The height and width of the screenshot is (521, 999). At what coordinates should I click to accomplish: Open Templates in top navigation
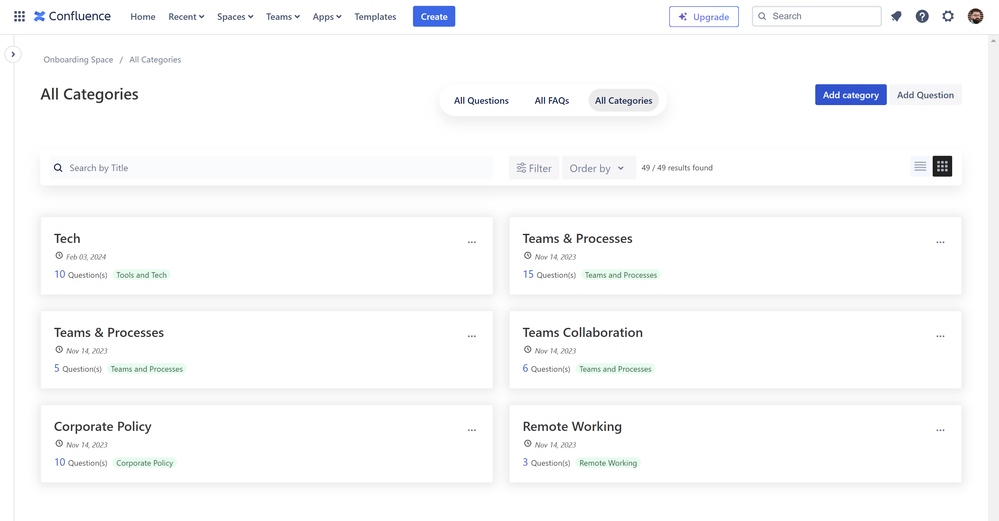[375, 17]
